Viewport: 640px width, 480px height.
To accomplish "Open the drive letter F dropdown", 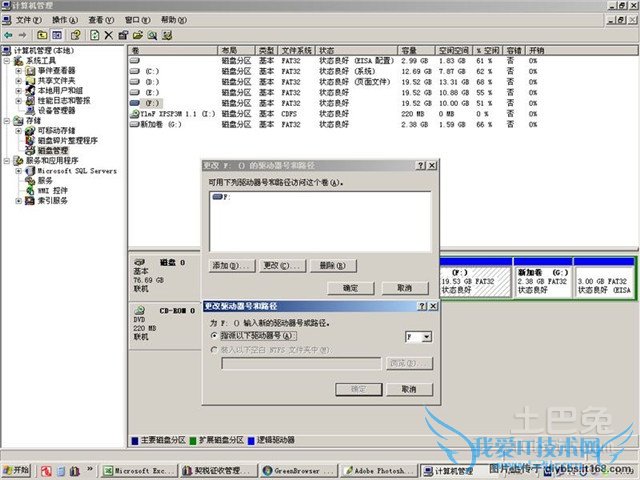I will [x=427, y=337].
